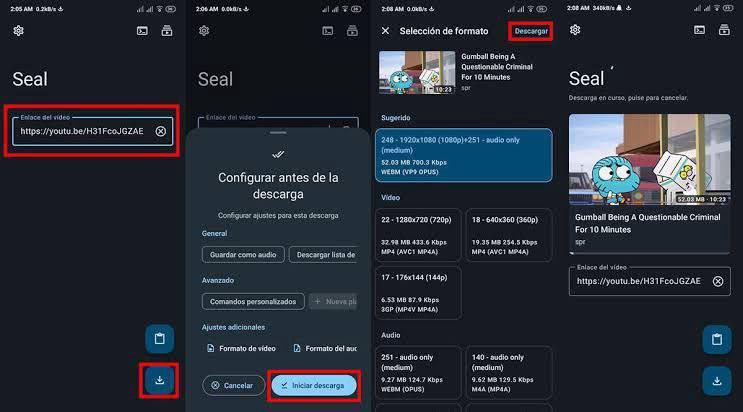The height and width of the screenshot is (412, 743).
Task: Click the Cancelar button
Action: point(233,385)
